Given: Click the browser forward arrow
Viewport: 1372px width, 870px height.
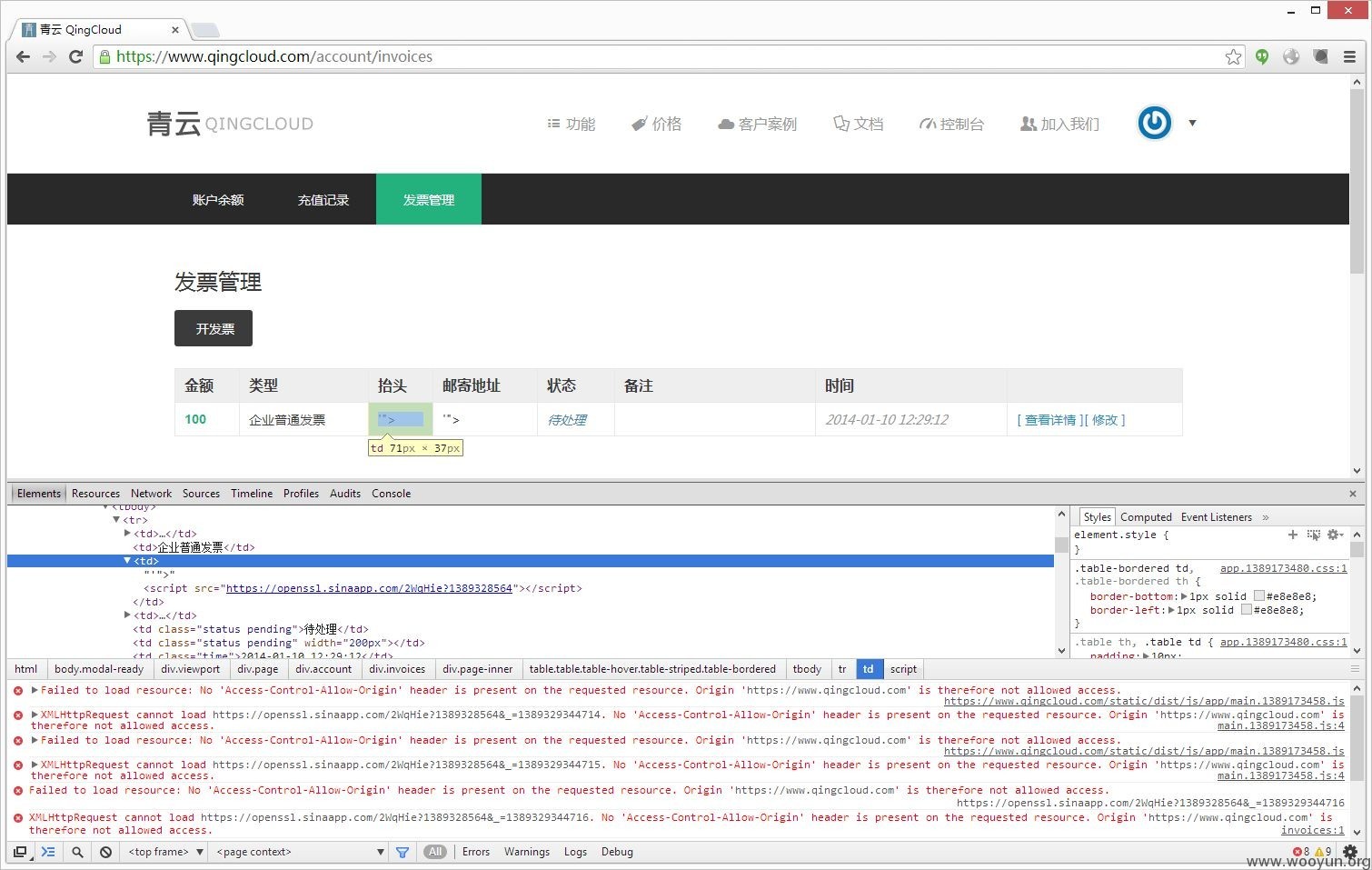Looking at the screenshot, I should tap(49, 56).
